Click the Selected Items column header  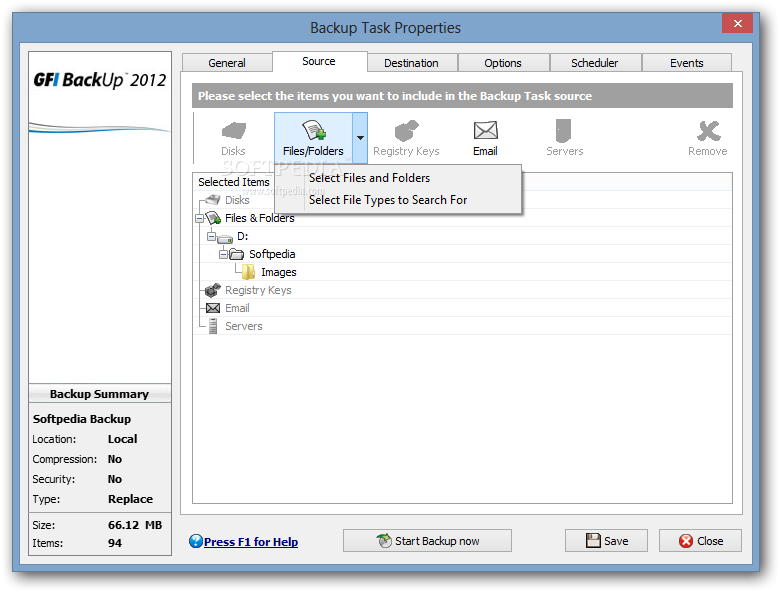234,182
